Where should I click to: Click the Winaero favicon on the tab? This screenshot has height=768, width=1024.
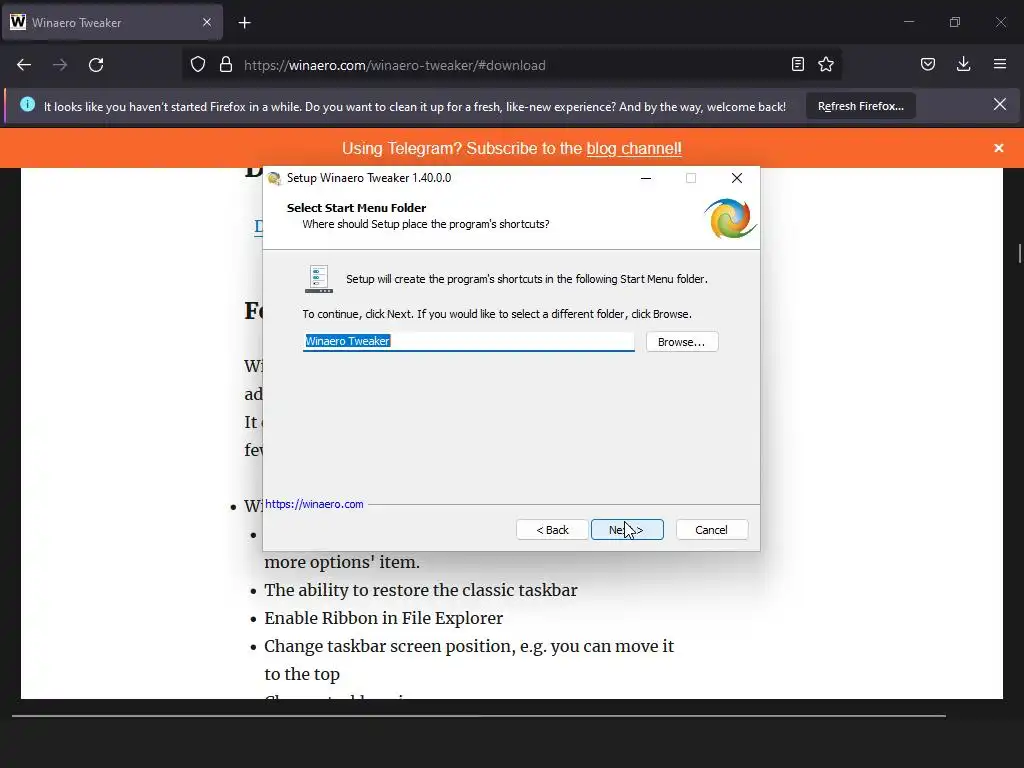[18, 22]
